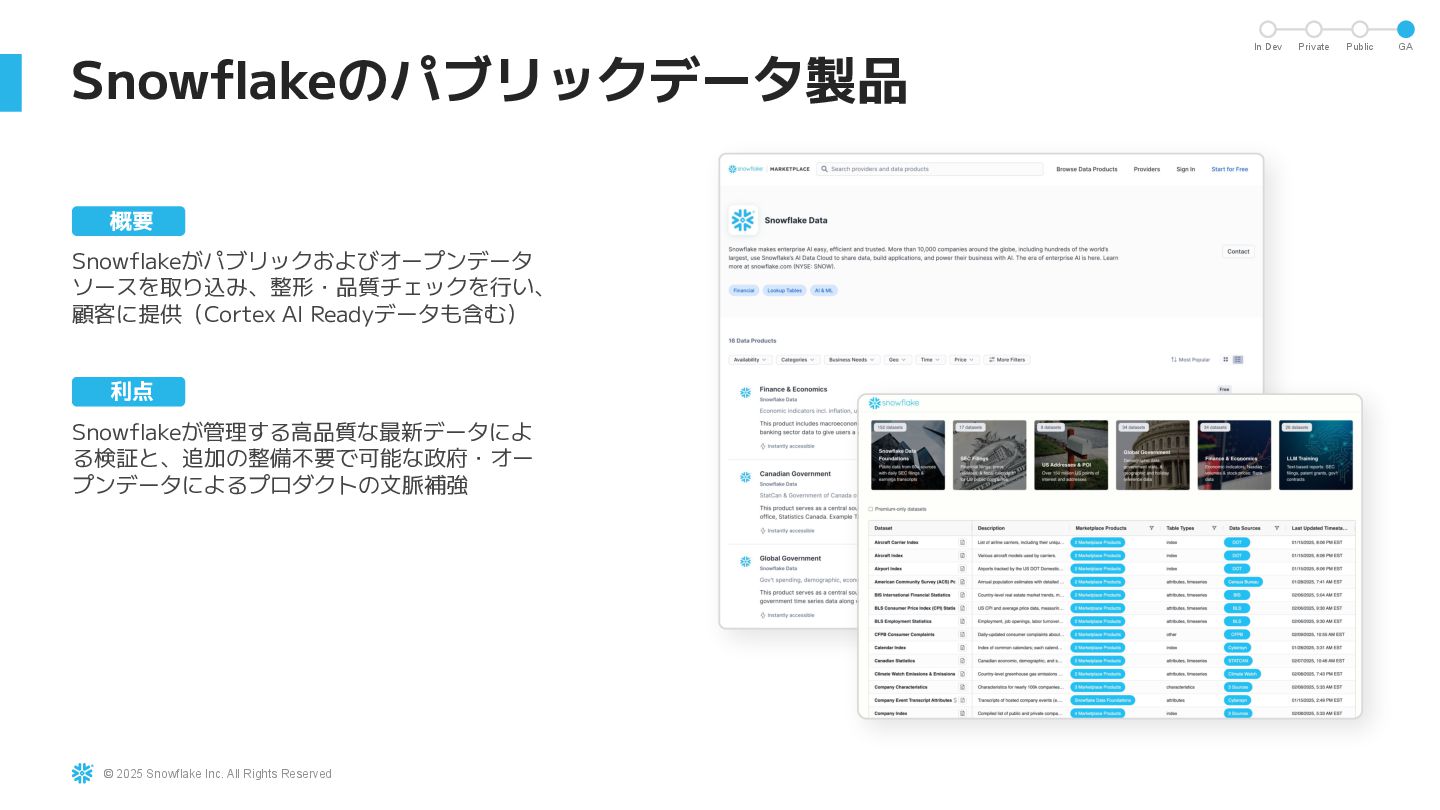Click the filled GA status circle
This screenshot has height=810, width=1440.
tap(1406, 29)
